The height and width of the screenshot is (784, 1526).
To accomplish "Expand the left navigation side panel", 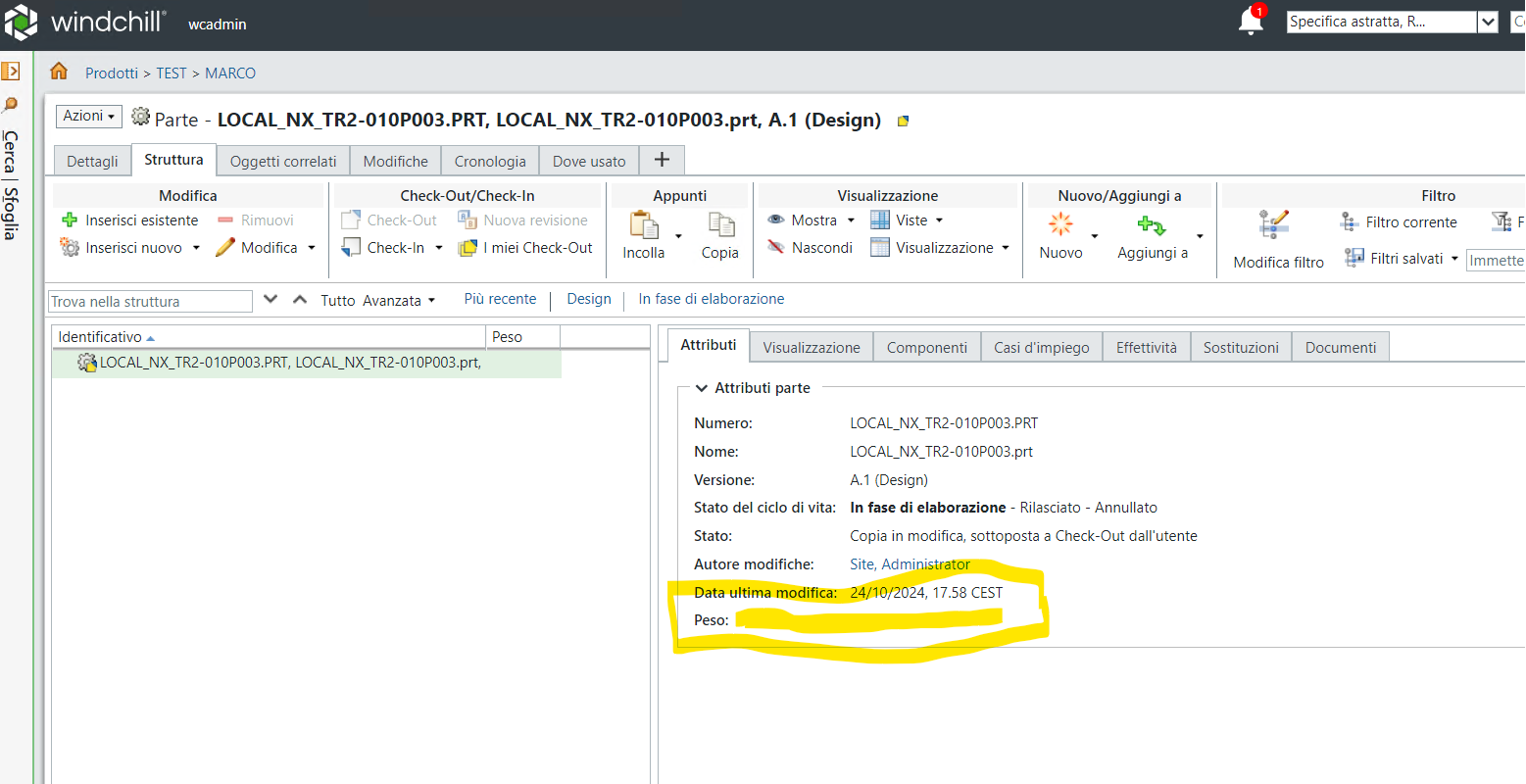I will [x=11, y=71].
